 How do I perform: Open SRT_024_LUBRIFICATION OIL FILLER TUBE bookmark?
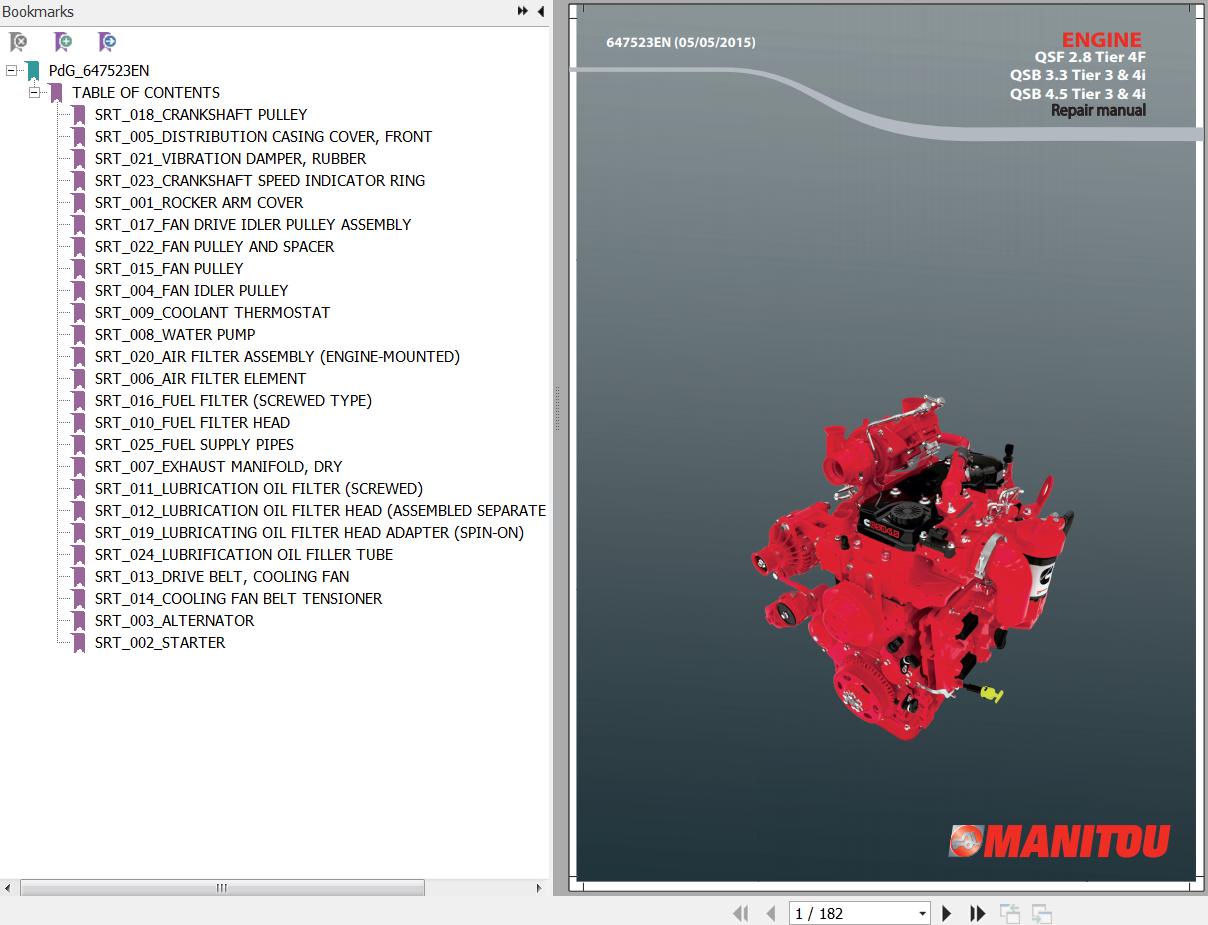point(244,555)
